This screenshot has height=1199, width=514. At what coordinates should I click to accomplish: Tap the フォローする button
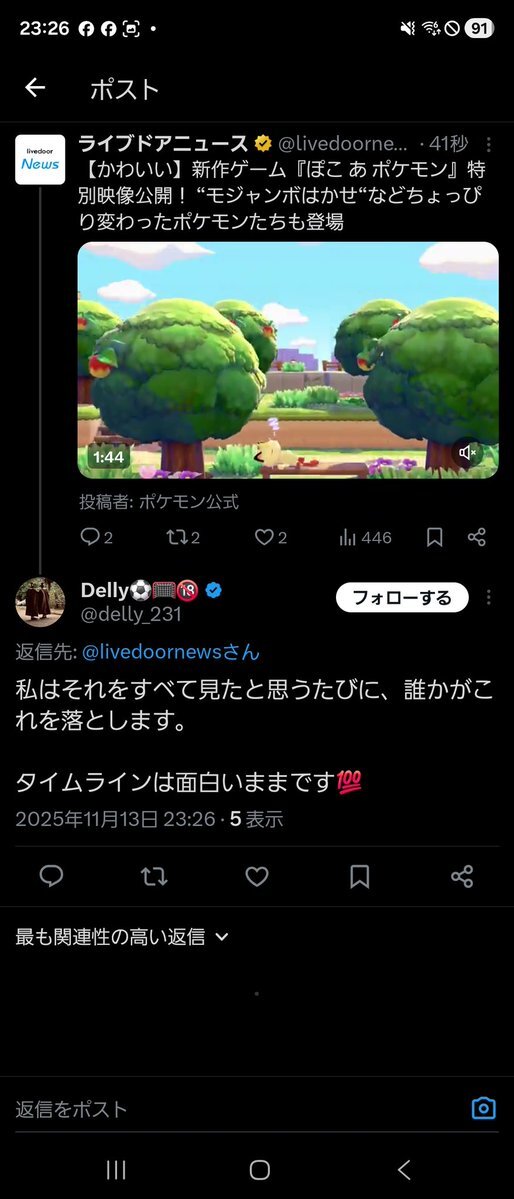click(x=402, y=597)
